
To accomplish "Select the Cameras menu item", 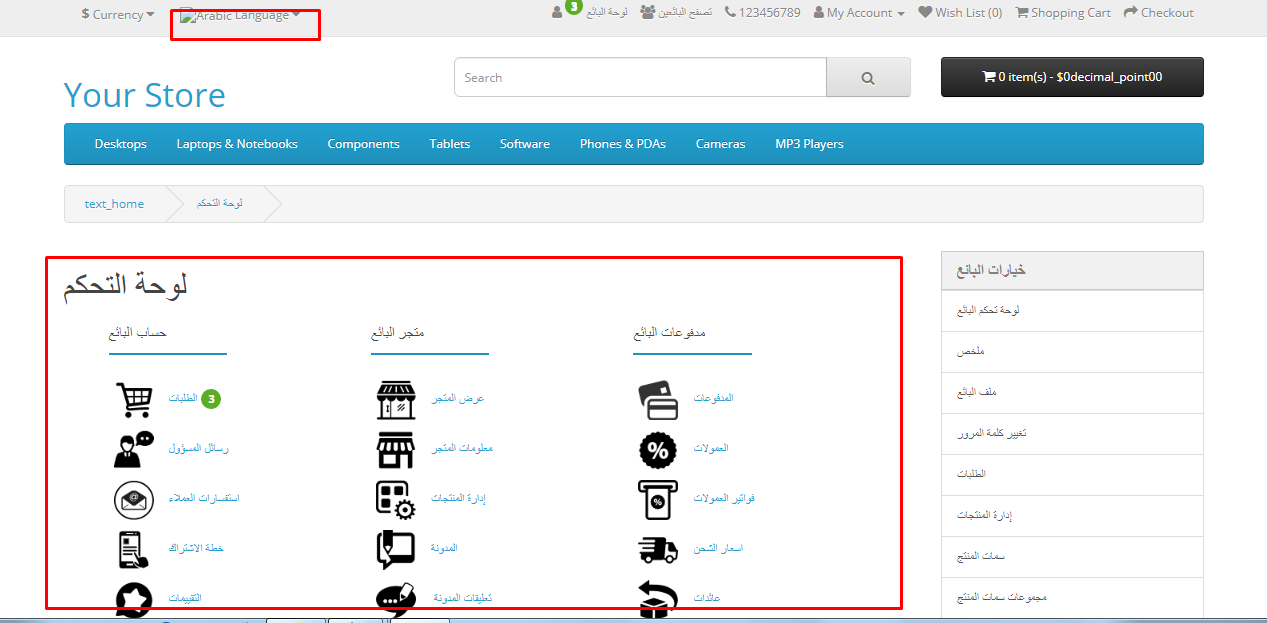I will point(721,144).
